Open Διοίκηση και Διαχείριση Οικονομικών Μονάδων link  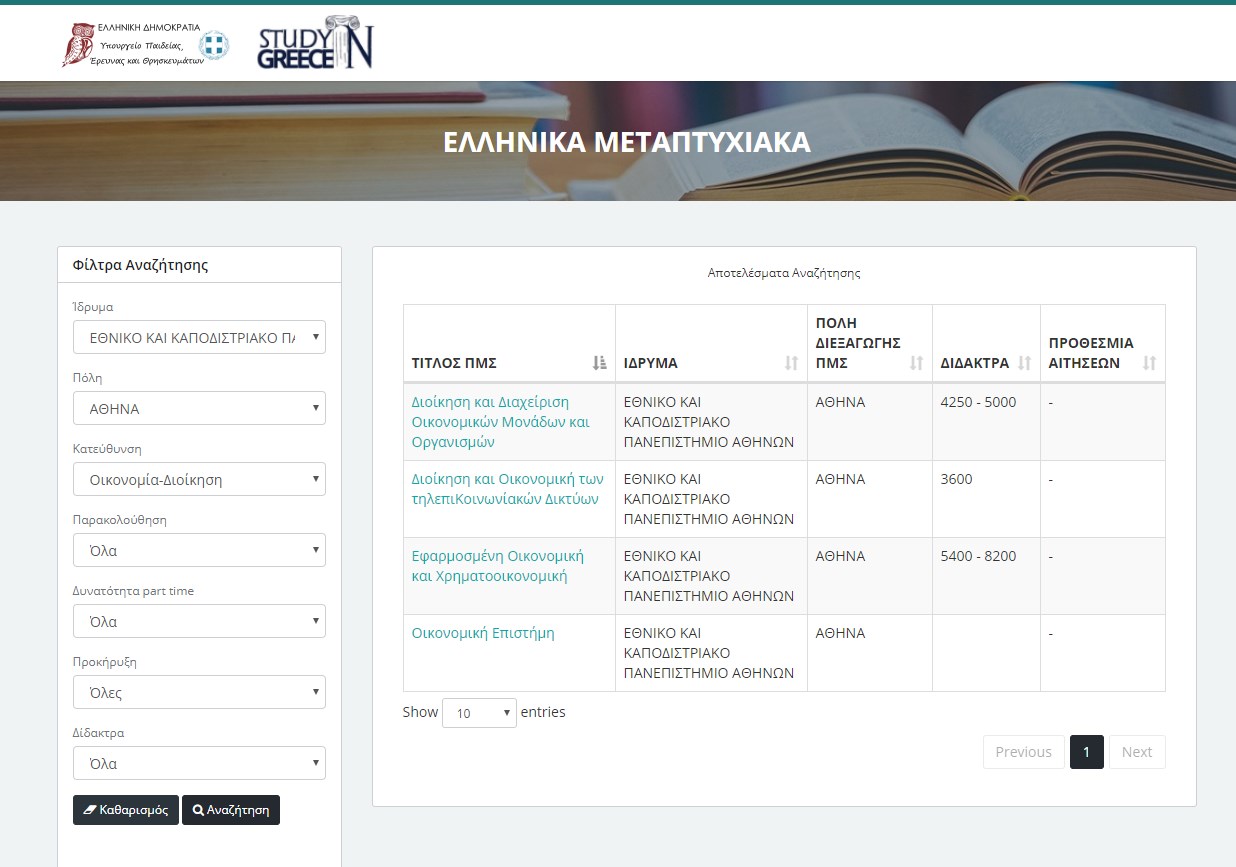coord(501,422)
